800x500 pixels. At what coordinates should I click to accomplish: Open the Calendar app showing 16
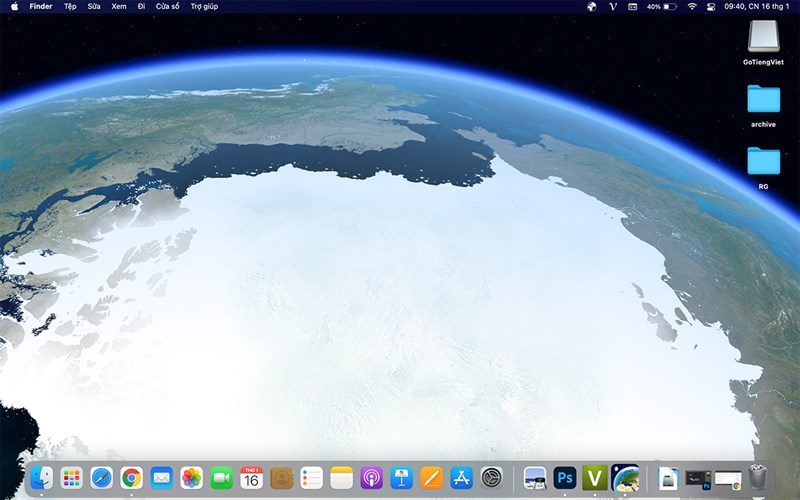(x=252, y=478)
